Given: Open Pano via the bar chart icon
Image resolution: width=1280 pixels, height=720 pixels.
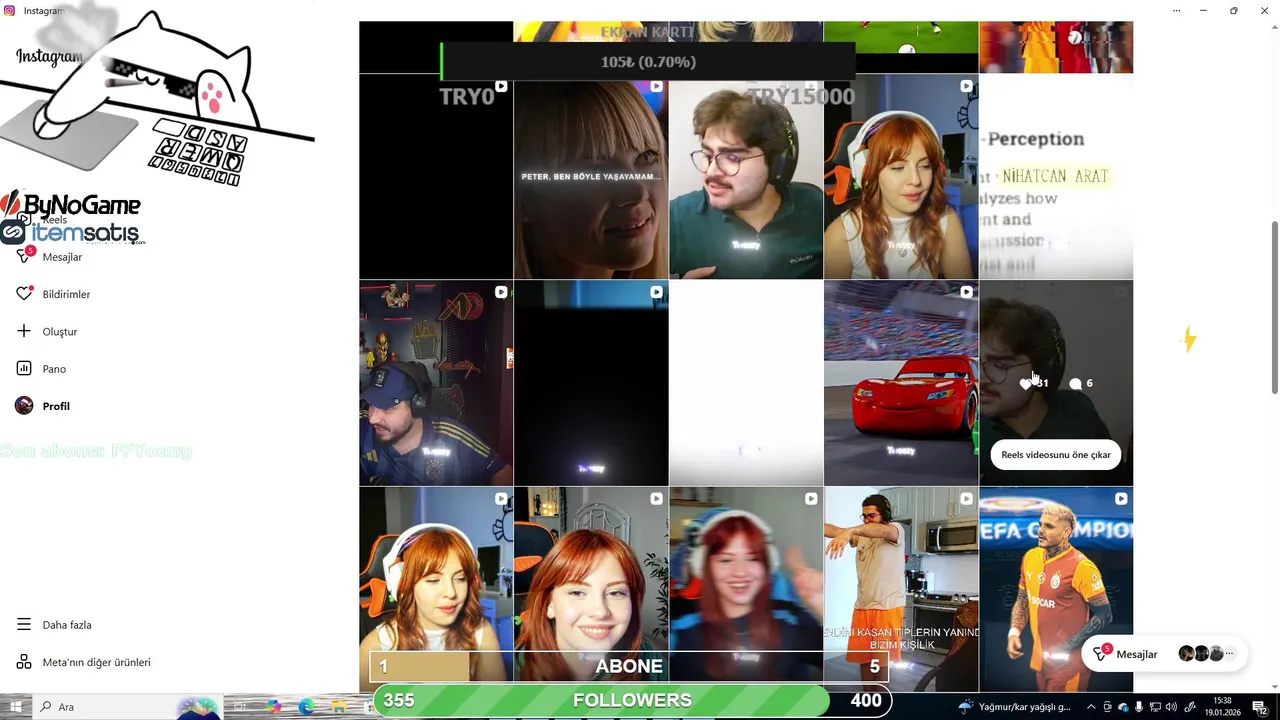Looking at the screenshot, I should (x=24, y=369).
